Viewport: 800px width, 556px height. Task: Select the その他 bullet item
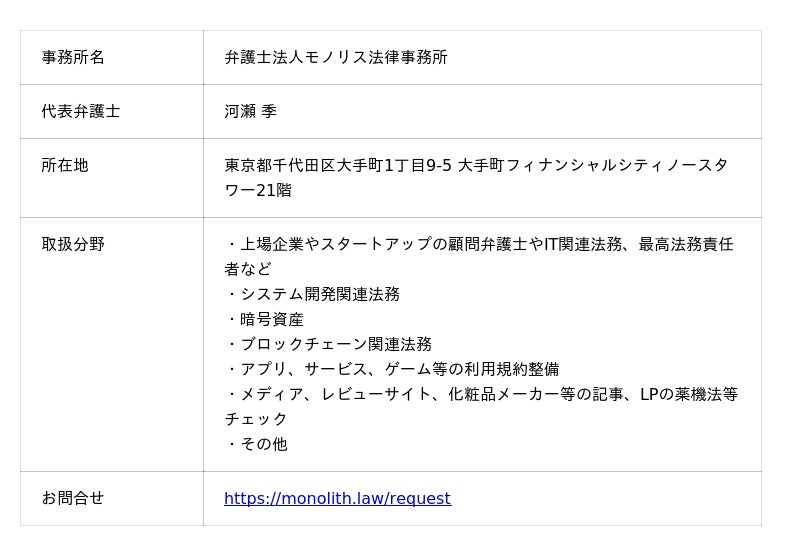[263, 444]
